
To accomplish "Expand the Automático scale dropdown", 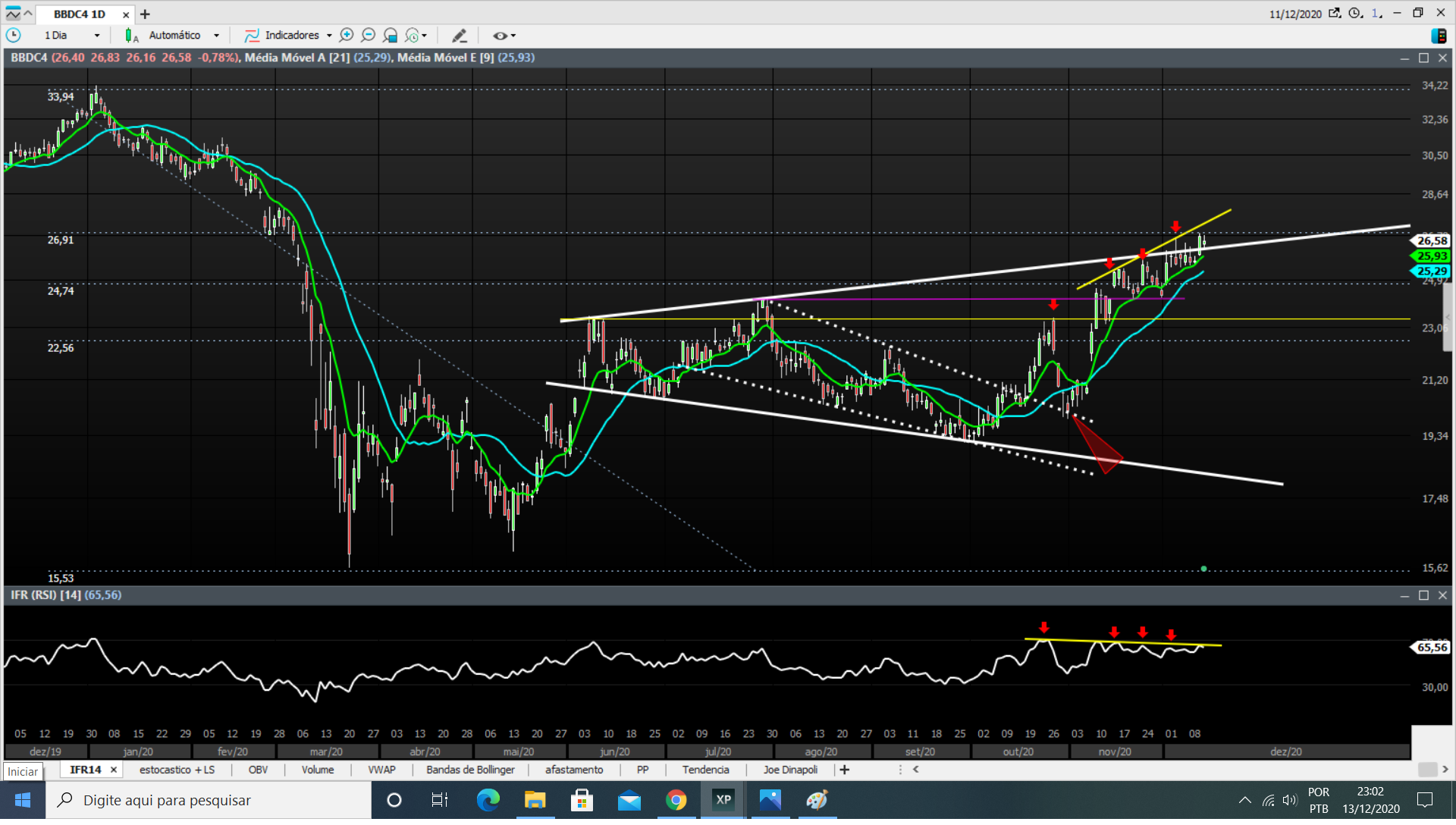I will click(216, 36).
